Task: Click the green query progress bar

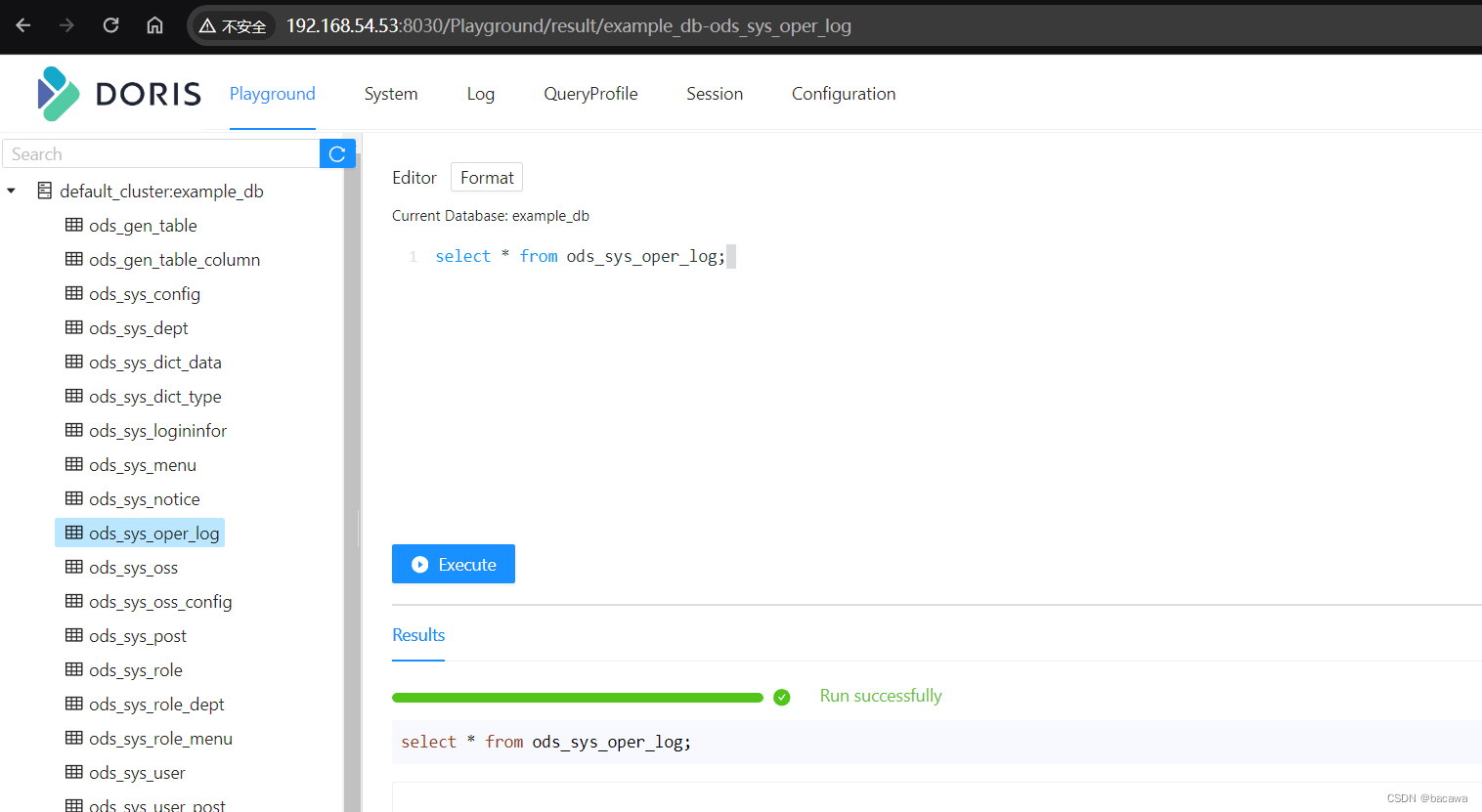Action: (578, 698)
